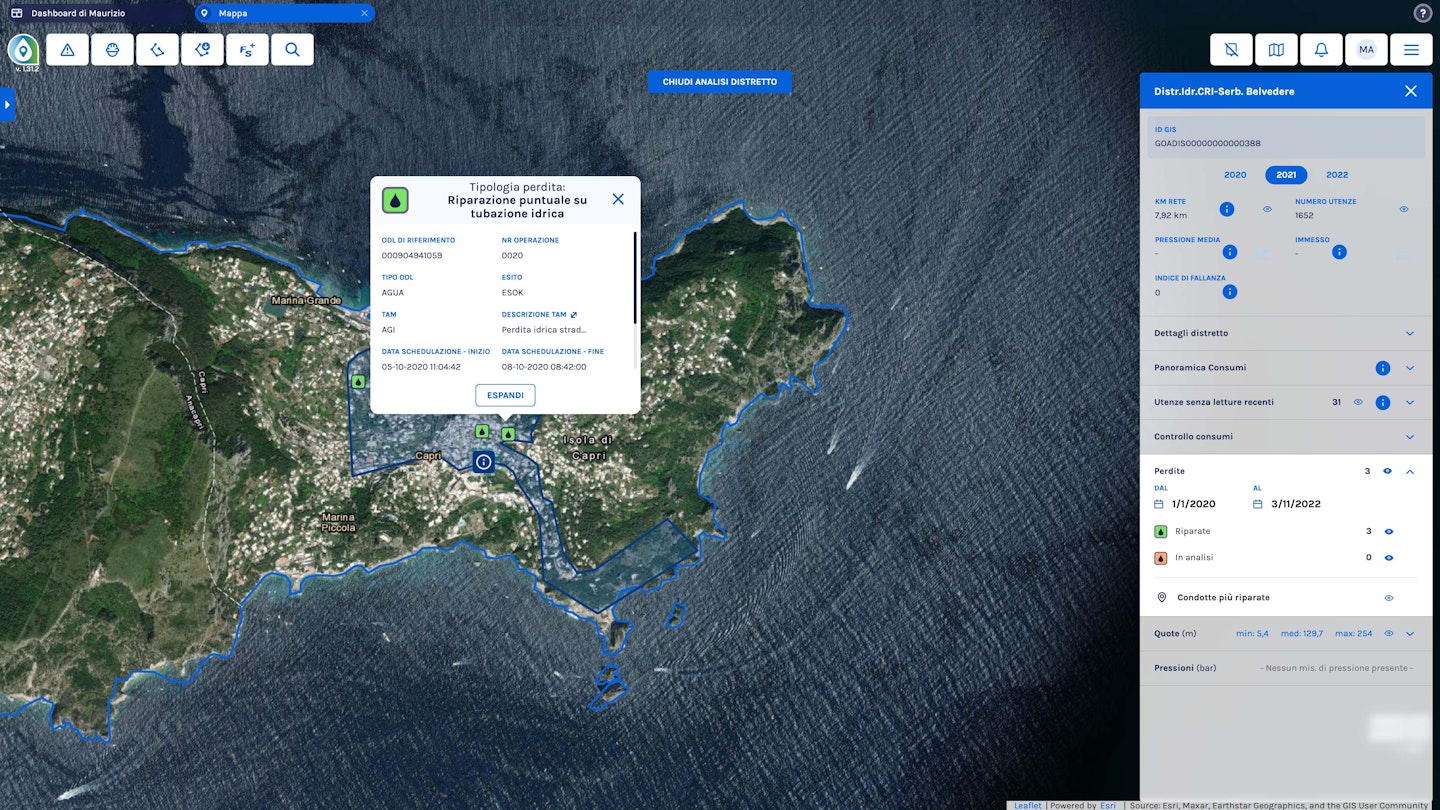This screenshot has height=810, width=1440.
Task: Show info for INDICE DI FALLANZA
Action: [1230, 292]
